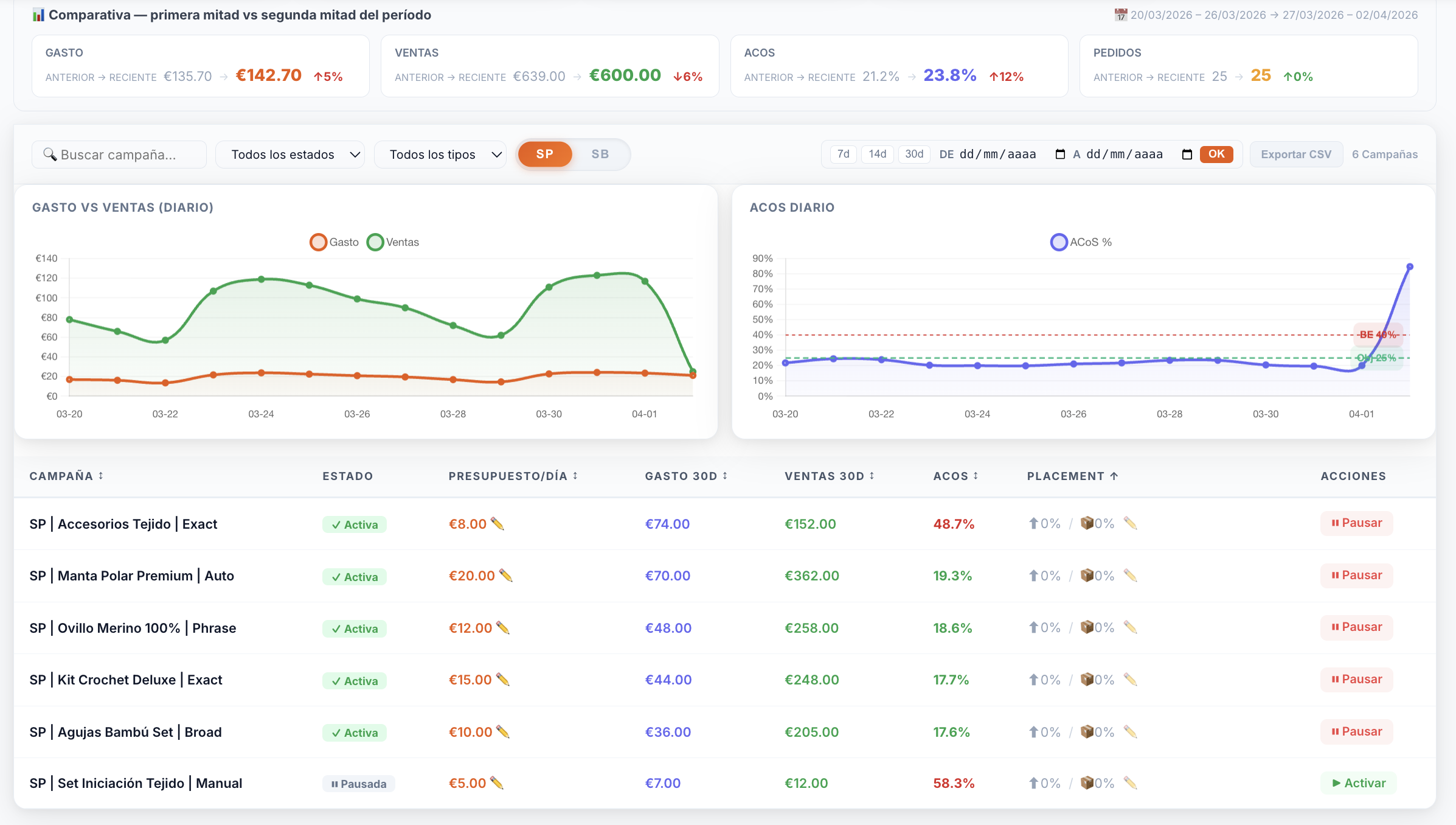1456x825 pixels.
Task: Activate the Set Iniciación Tejido campaign
Action: 1358,783
